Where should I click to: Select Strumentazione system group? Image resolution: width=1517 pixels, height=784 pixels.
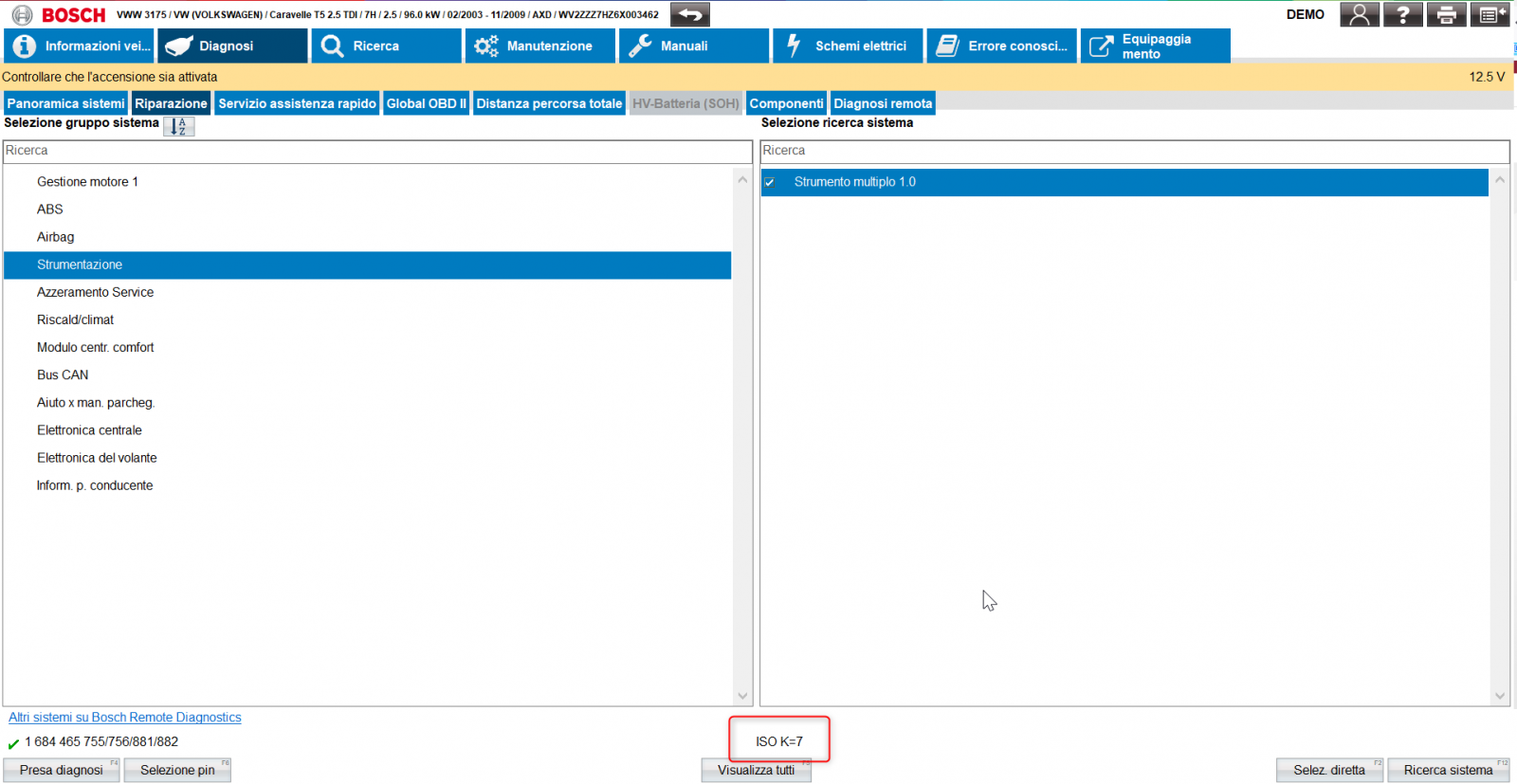[367, 264]
